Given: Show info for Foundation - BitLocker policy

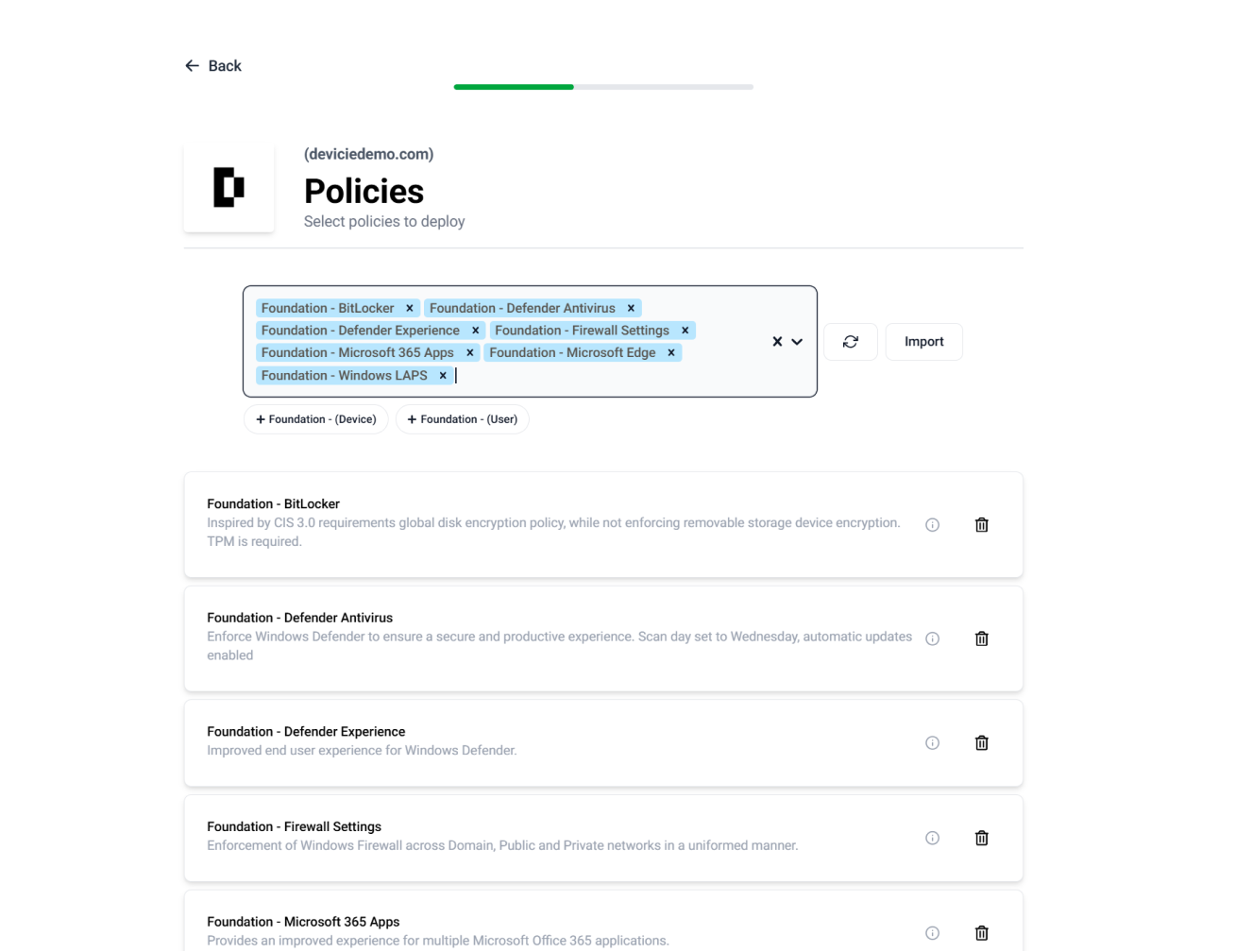Looking at the screenshot, I should (932, 525).
